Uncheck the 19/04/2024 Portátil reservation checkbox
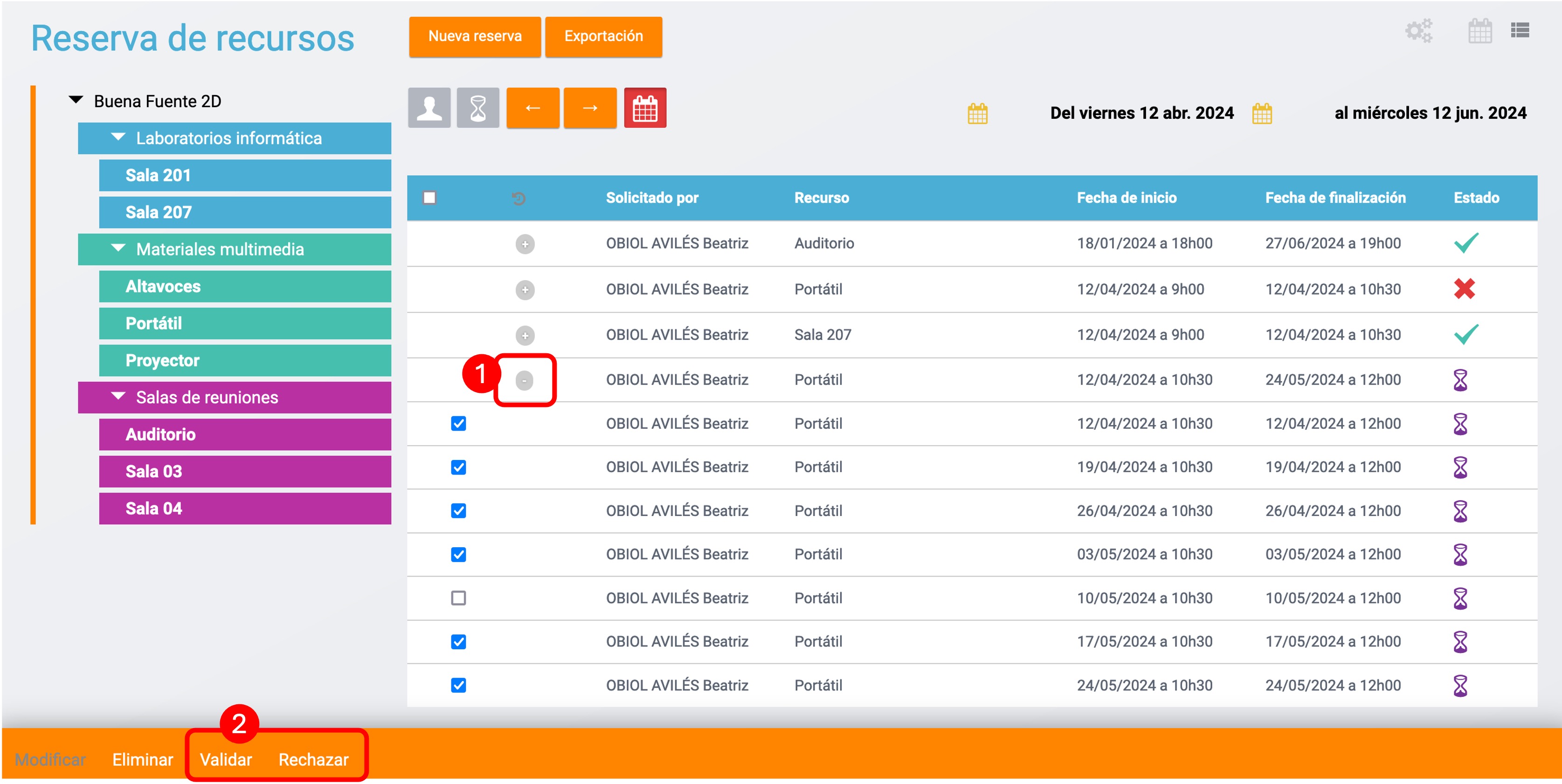The height and width of the screenshot is (784, 1562). (458, 467)
